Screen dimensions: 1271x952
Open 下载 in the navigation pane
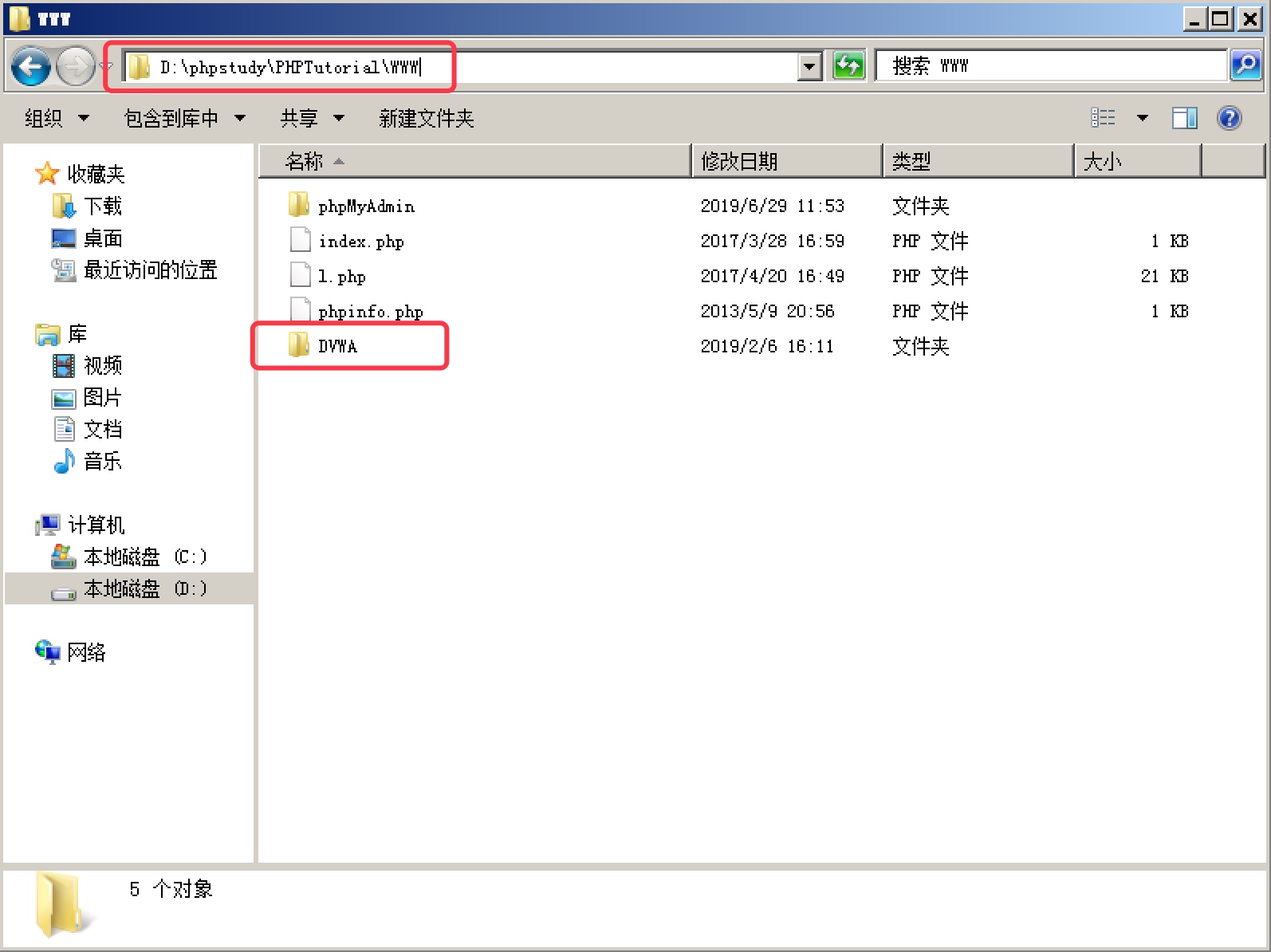click(x=103, y=206)
